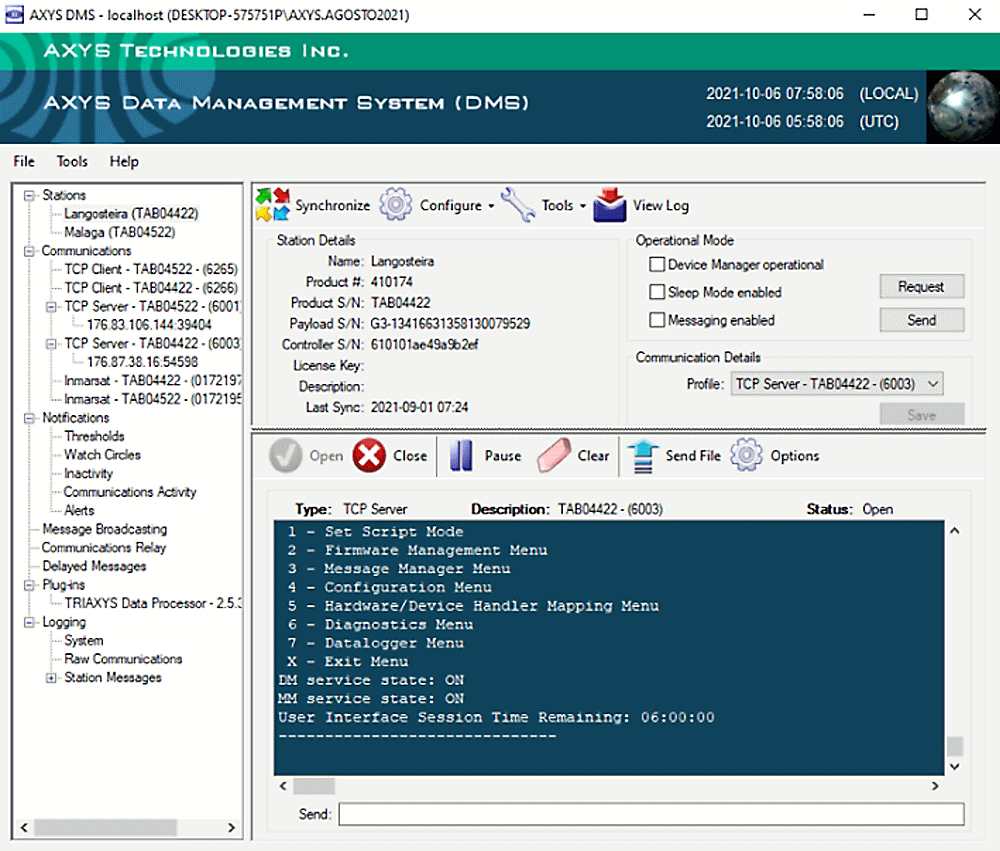Click the Request button
Viewport: 1000px width, 851px height.
coord(921,287)
